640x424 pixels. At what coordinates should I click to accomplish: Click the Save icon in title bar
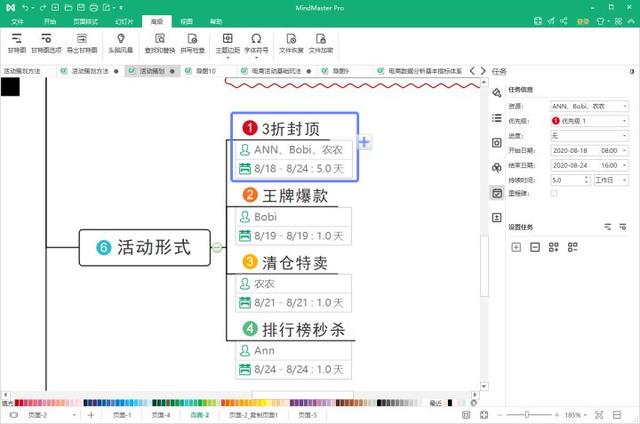(x=81, y=8)
